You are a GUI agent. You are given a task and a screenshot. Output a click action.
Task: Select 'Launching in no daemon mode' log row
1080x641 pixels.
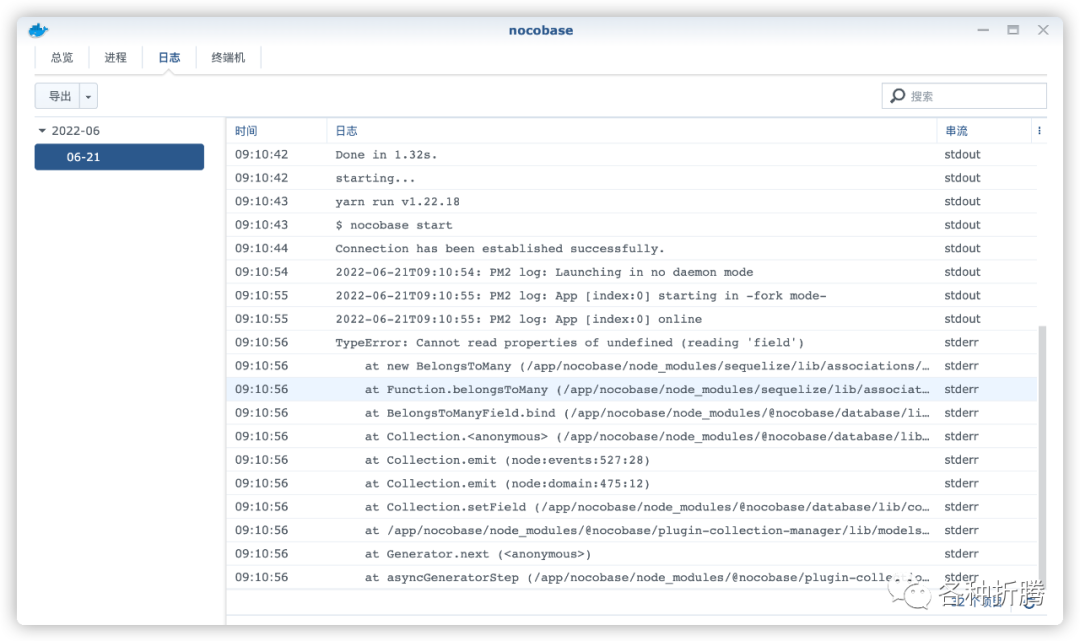632,272
